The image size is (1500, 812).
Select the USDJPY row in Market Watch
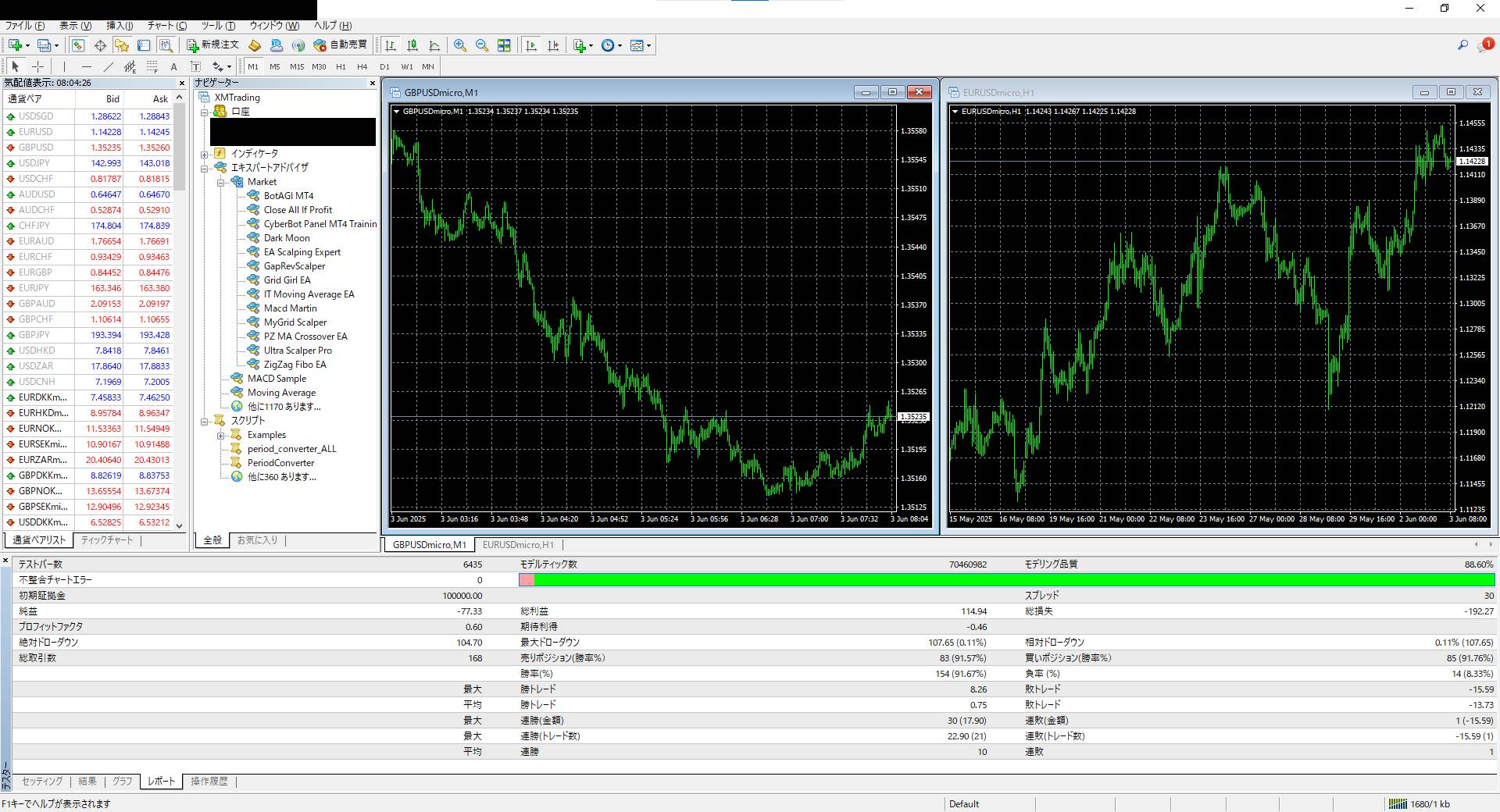point(87,163)
